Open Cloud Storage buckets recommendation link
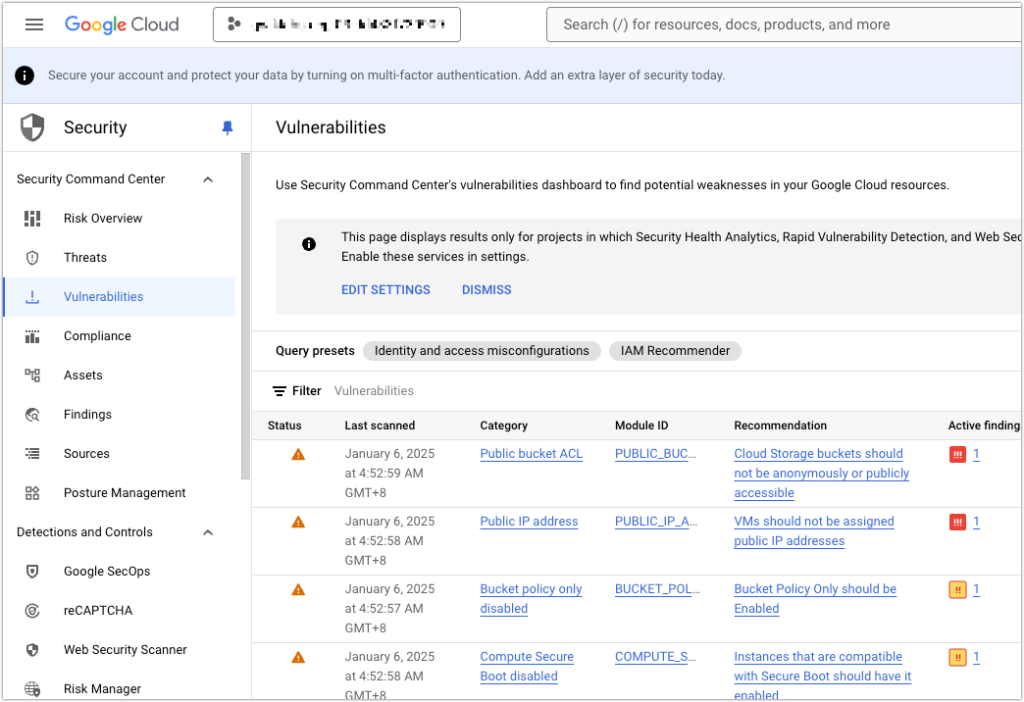Image resolution: width=1024 pixels, height=702 pixels. click(x=821, y=473)
